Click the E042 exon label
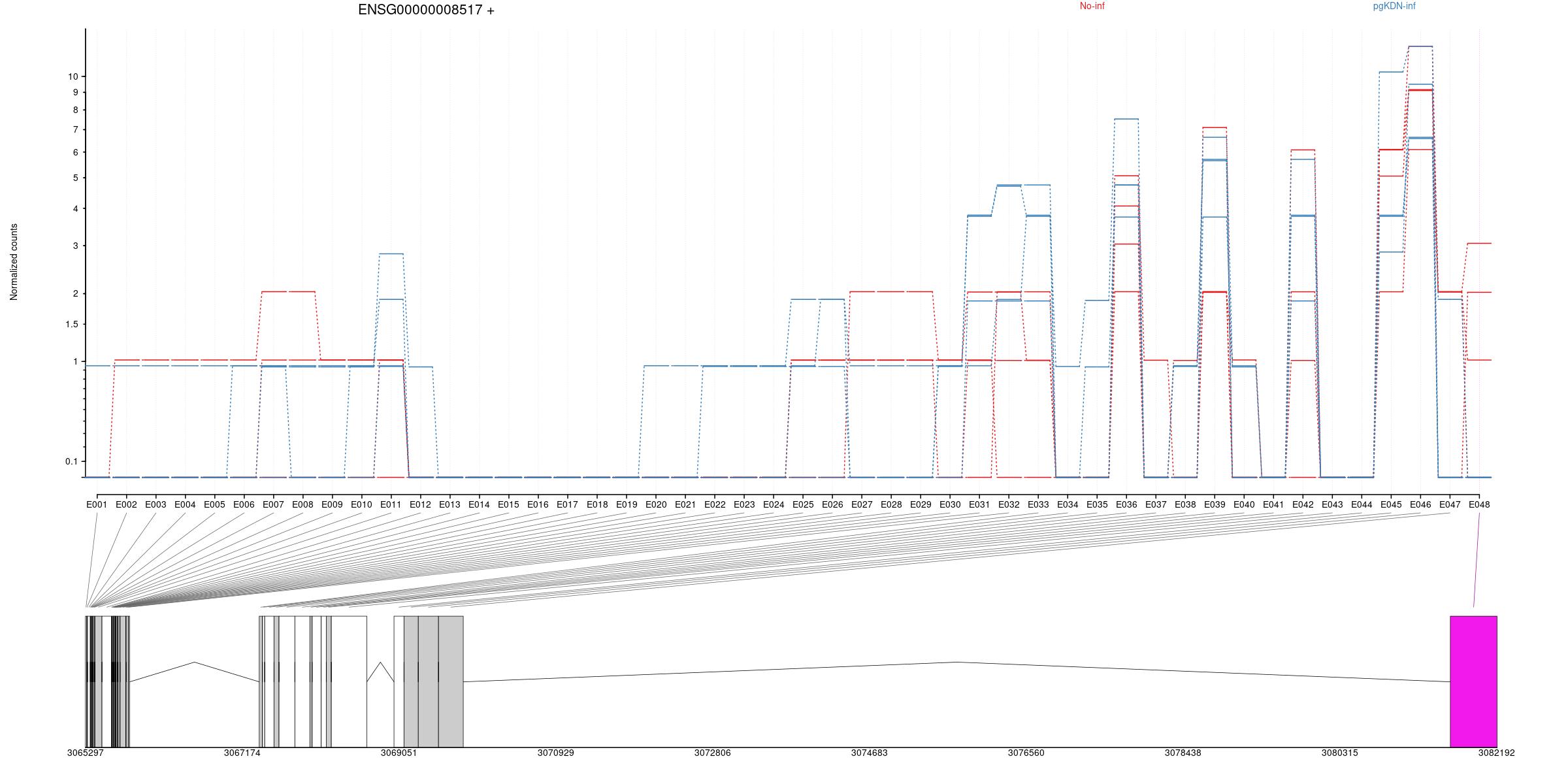 click(1303, 504)
